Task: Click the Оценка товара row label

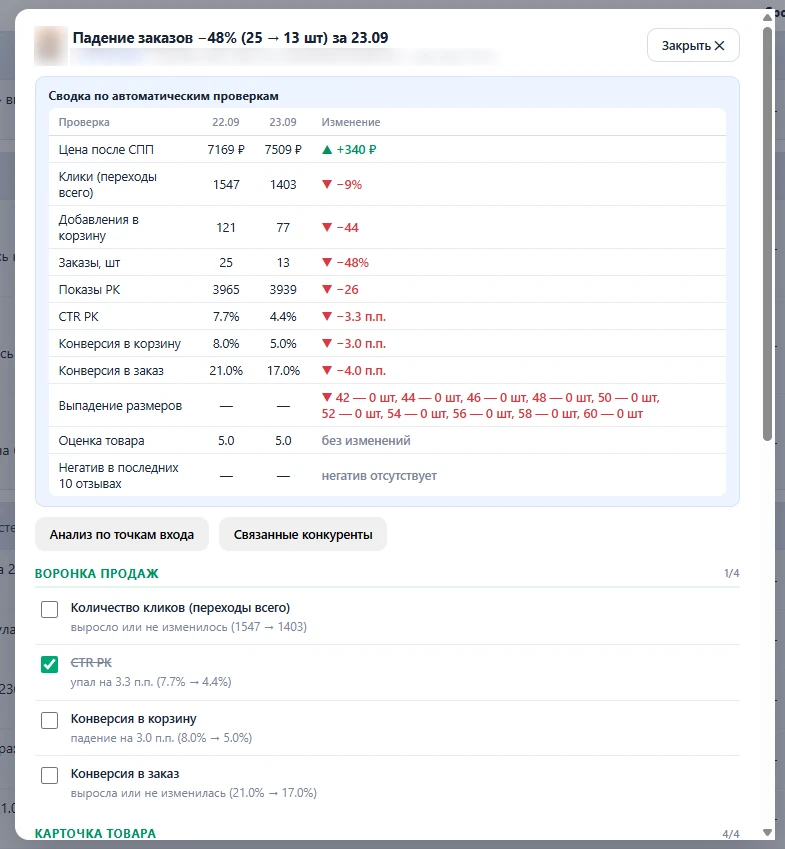Action: (x=102, y=441)
